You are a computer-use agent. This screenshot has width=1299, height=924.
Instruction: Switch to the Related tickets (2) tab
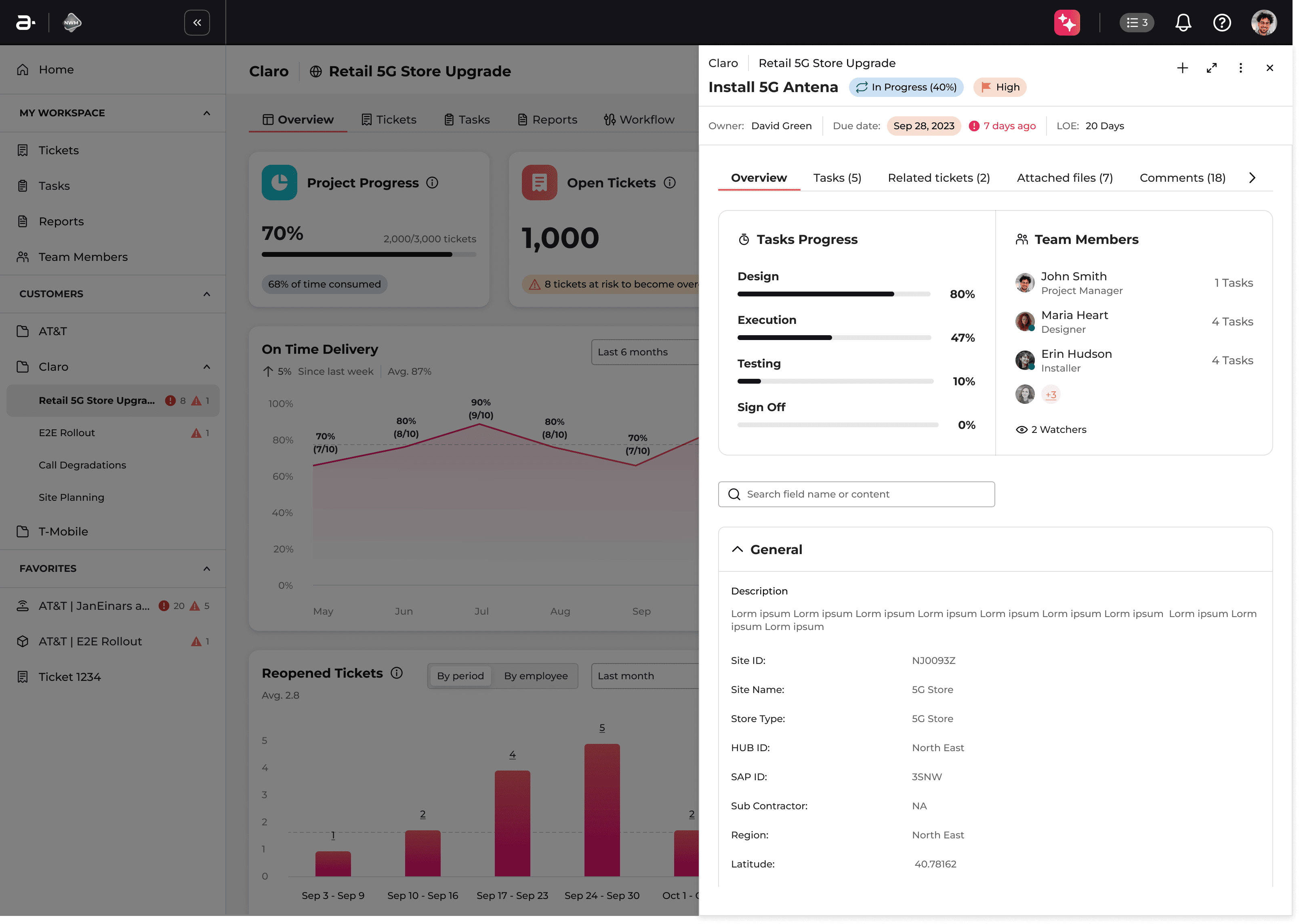coord(938,178)
